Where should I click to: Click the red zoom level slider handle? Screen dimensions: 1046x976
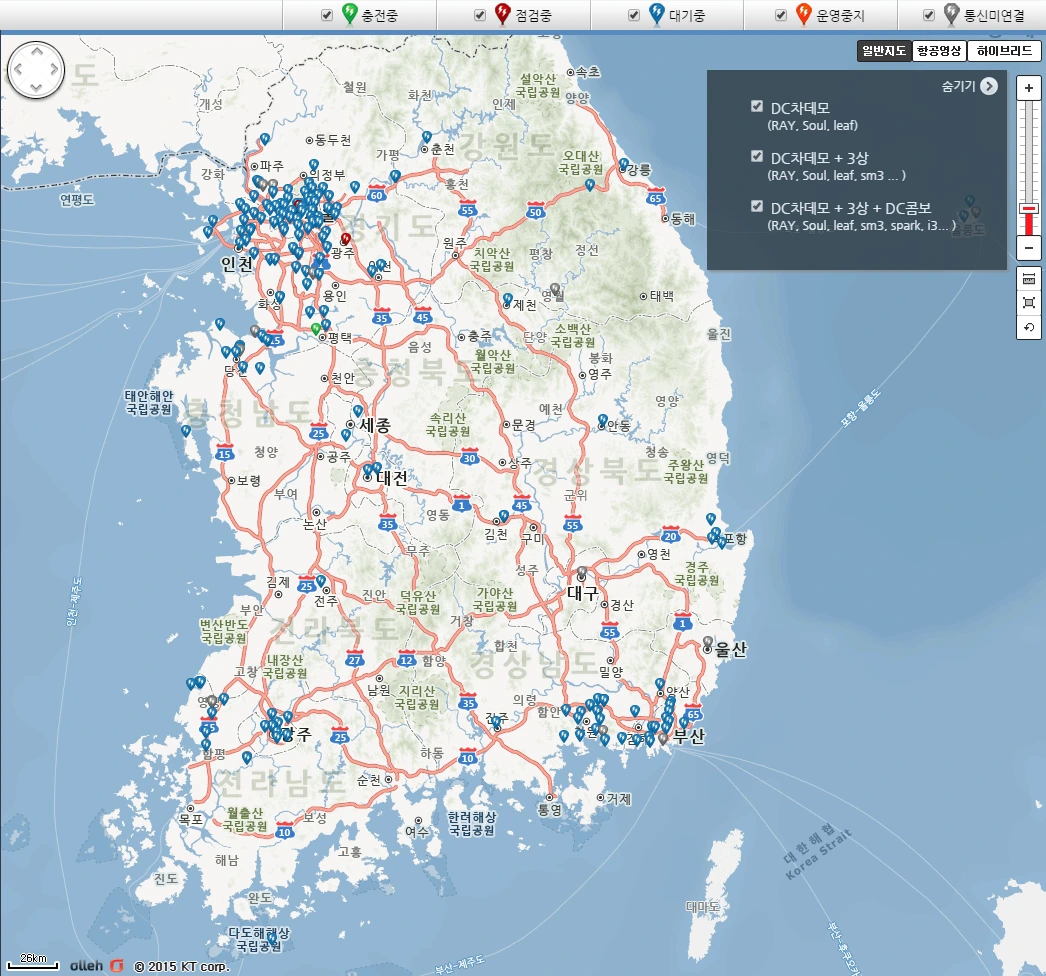click(1029, 209)
